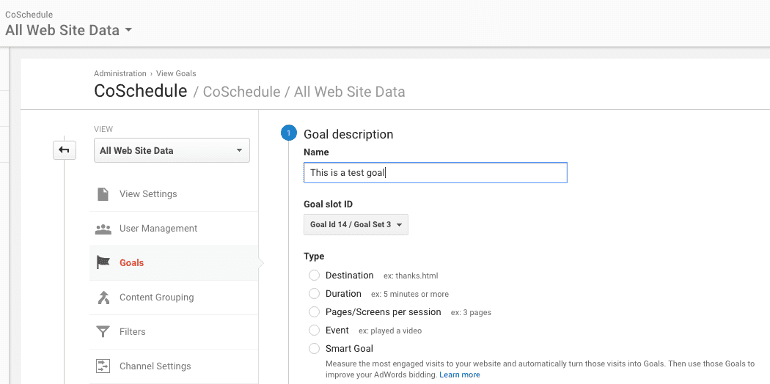Select the Destination goal type
This screenshot has width=770, height=384.
click(x=314, y=275)
